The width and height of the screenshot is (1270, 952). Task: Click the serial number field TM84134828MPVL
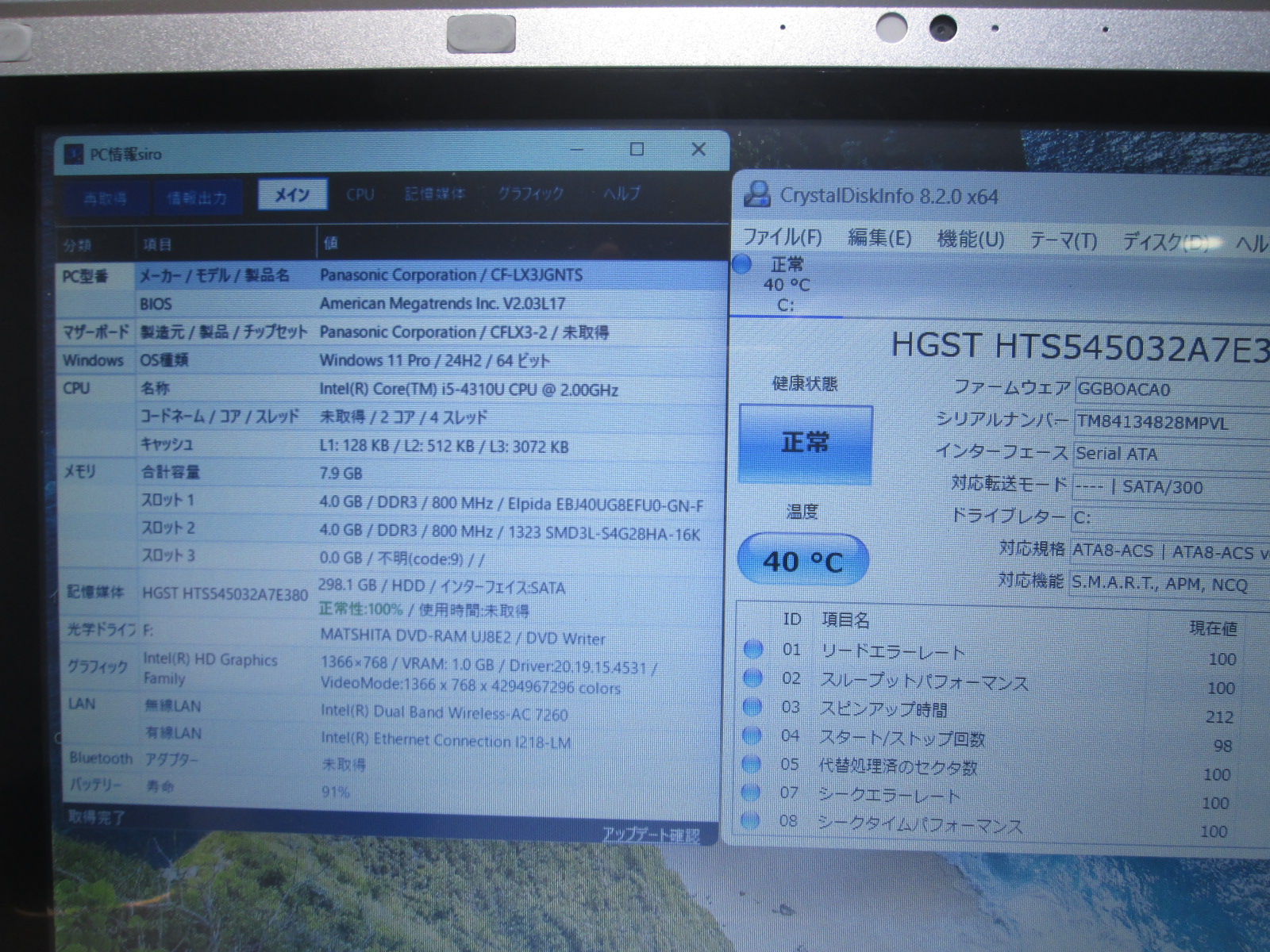[x=1172, y=422]
